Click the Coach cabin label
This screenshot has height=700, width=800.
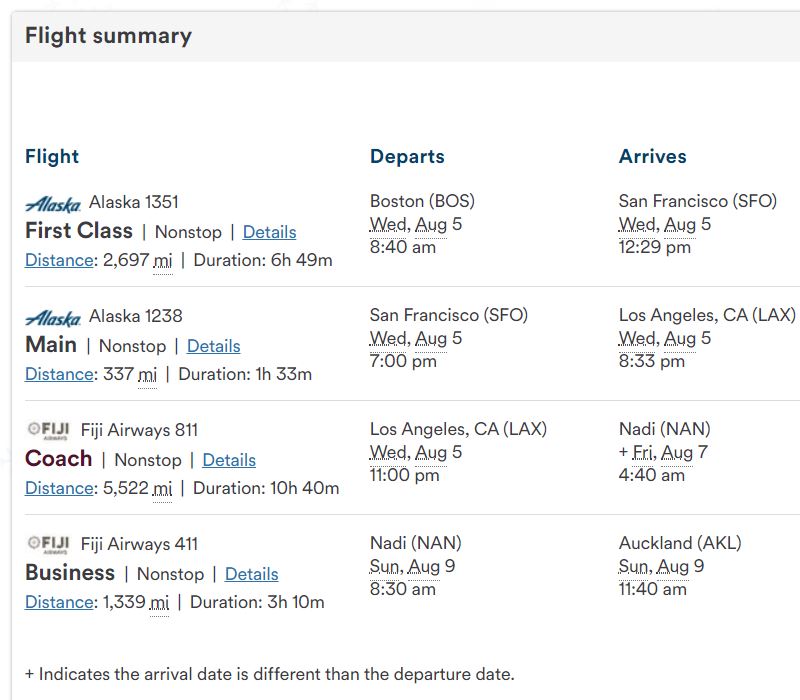(59, 459)
